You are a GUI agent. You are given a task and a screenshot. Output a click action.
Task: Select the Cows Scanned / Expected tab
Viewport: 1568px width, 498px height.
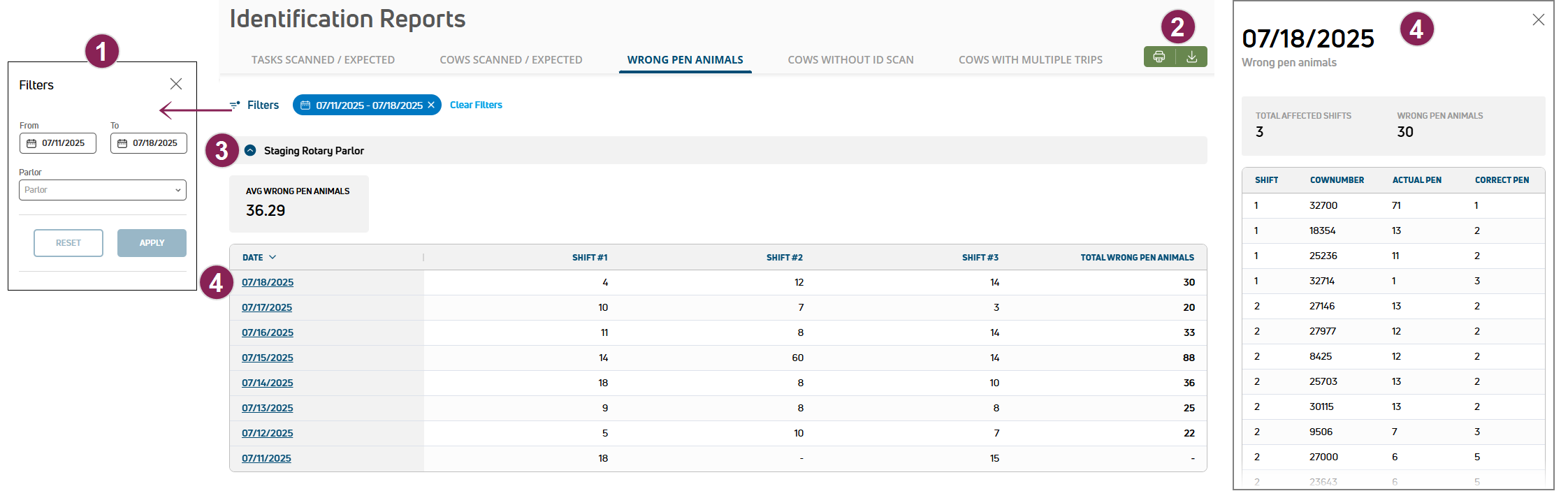511,60
